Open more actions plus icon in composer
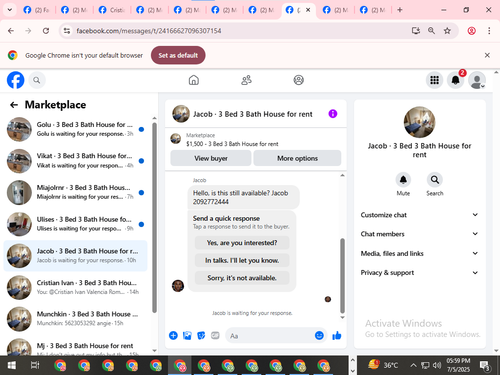 click(x=173, y=335)
